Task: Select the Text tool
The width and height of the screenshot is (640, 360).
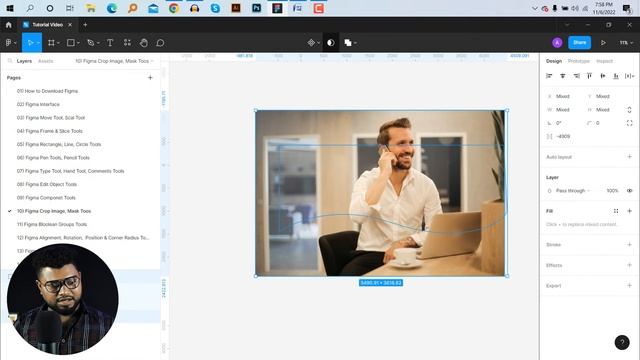Action: point(110,42)
